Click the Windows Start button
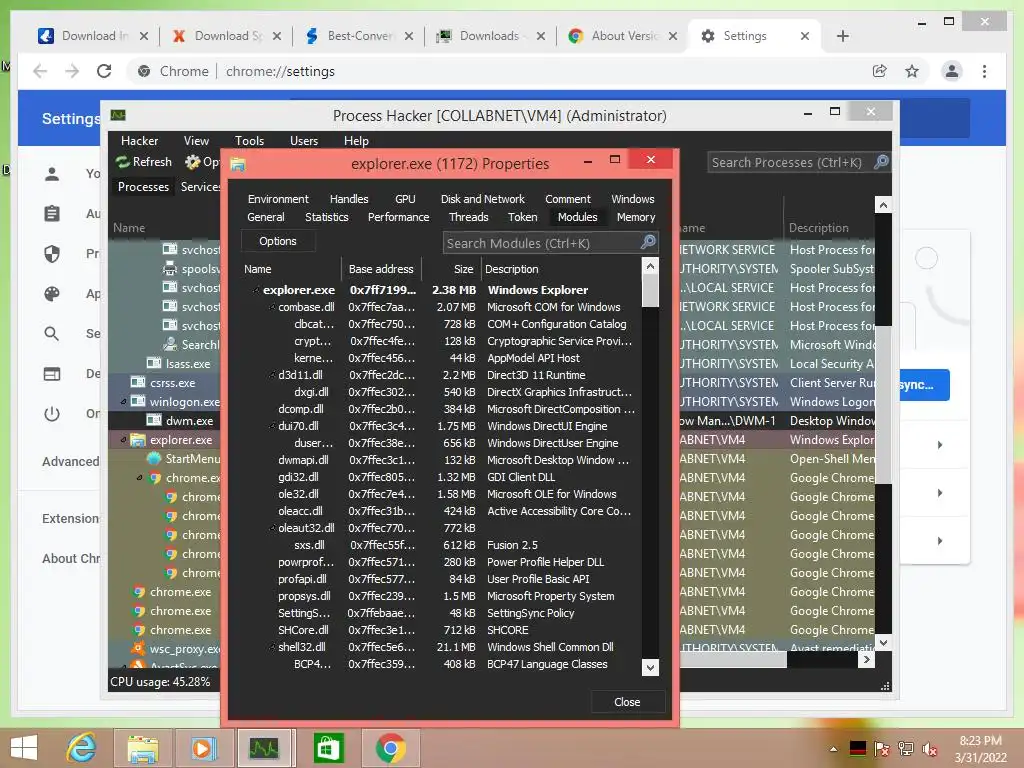1024x768 pixels. (x=24, y=748)
